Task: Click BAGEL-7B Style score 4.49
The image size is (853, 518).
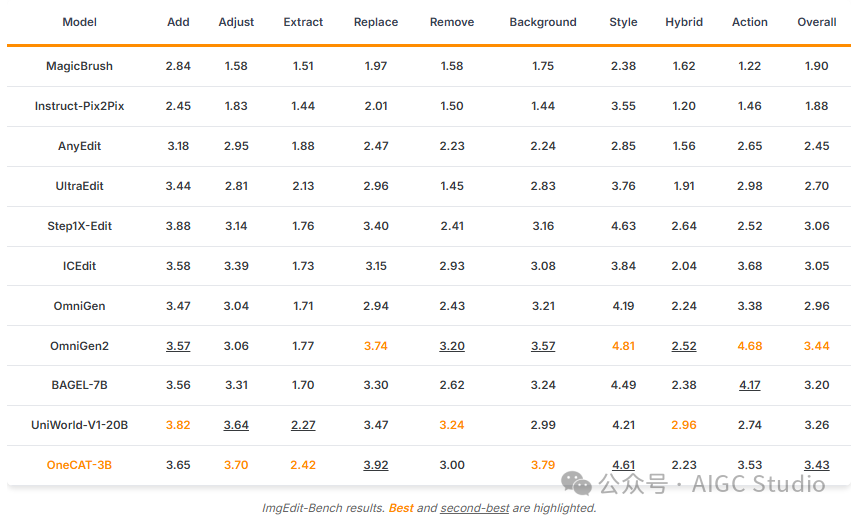Action: 623,385
